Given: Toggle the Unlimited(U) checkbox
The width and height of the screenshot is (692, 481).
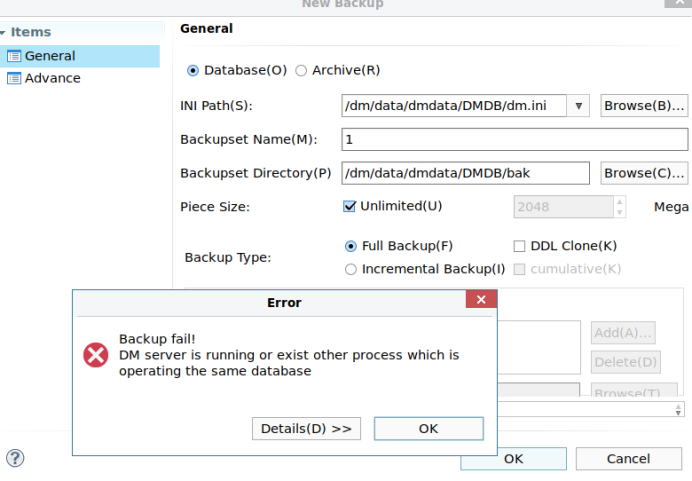Looking at the screenshot, I should click(350, 206).
